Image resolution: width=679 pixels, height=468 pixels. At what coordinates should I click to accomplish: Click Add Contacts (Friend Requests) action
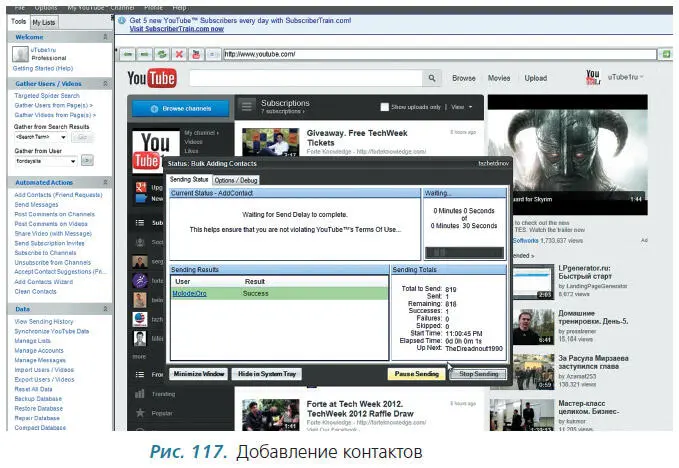click(x=58, y=195)
